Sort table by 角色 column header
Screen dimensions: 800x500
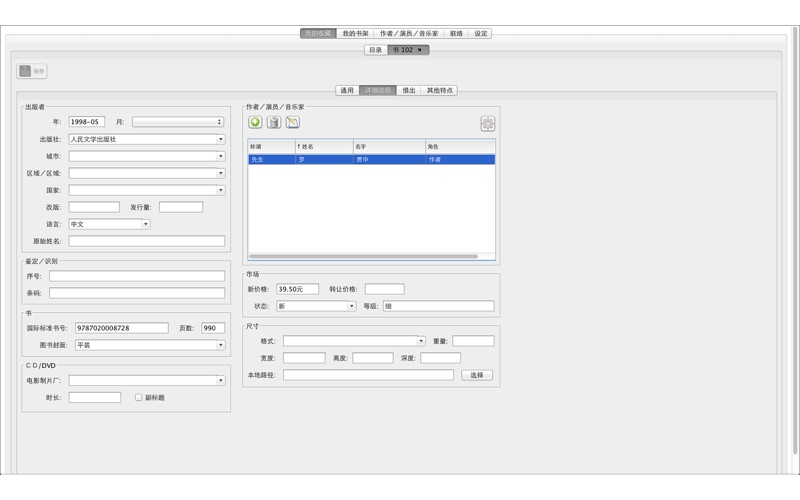coord(460,146)
